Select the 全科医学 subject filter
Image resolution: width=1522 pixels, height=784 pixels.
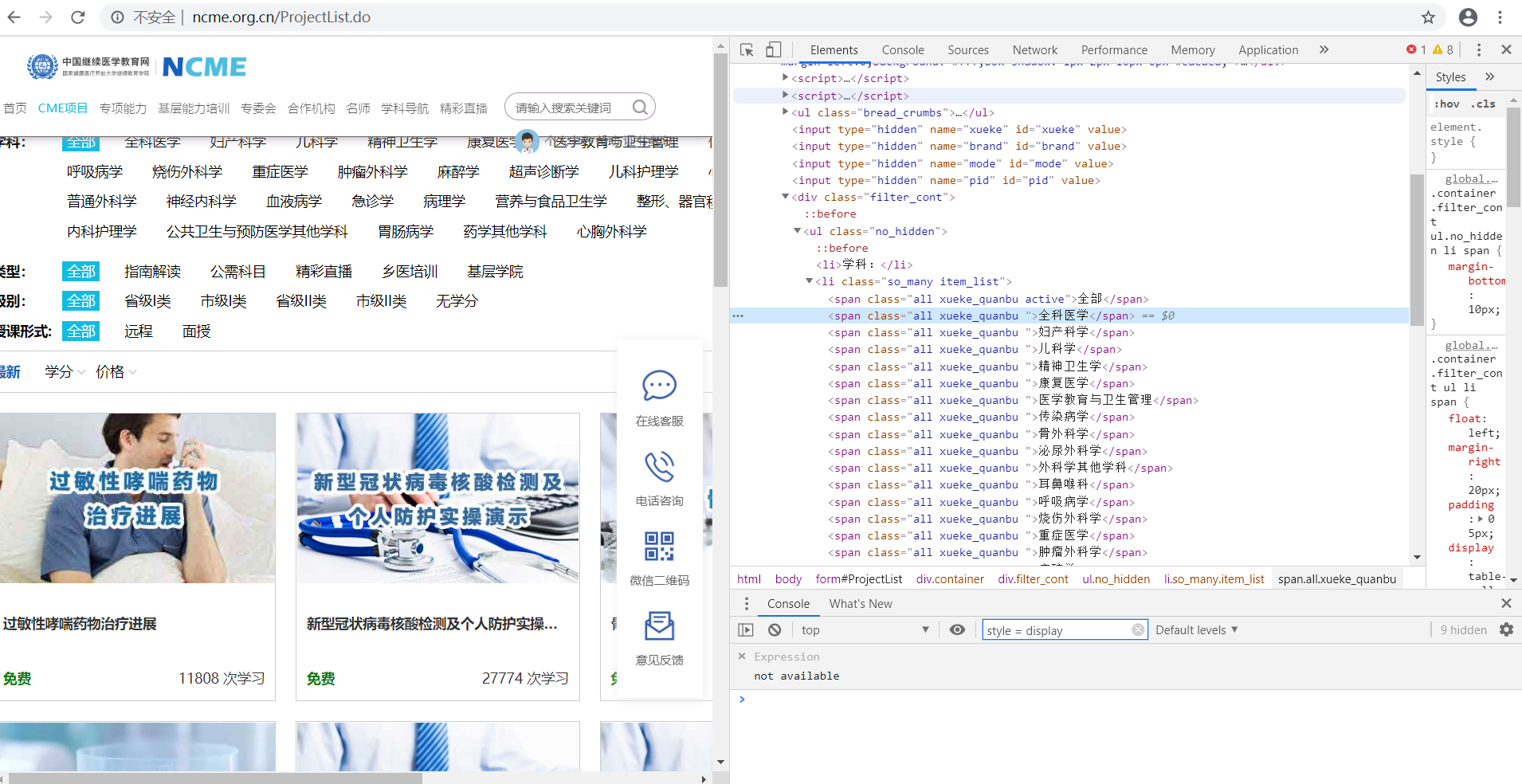[152, 143]
